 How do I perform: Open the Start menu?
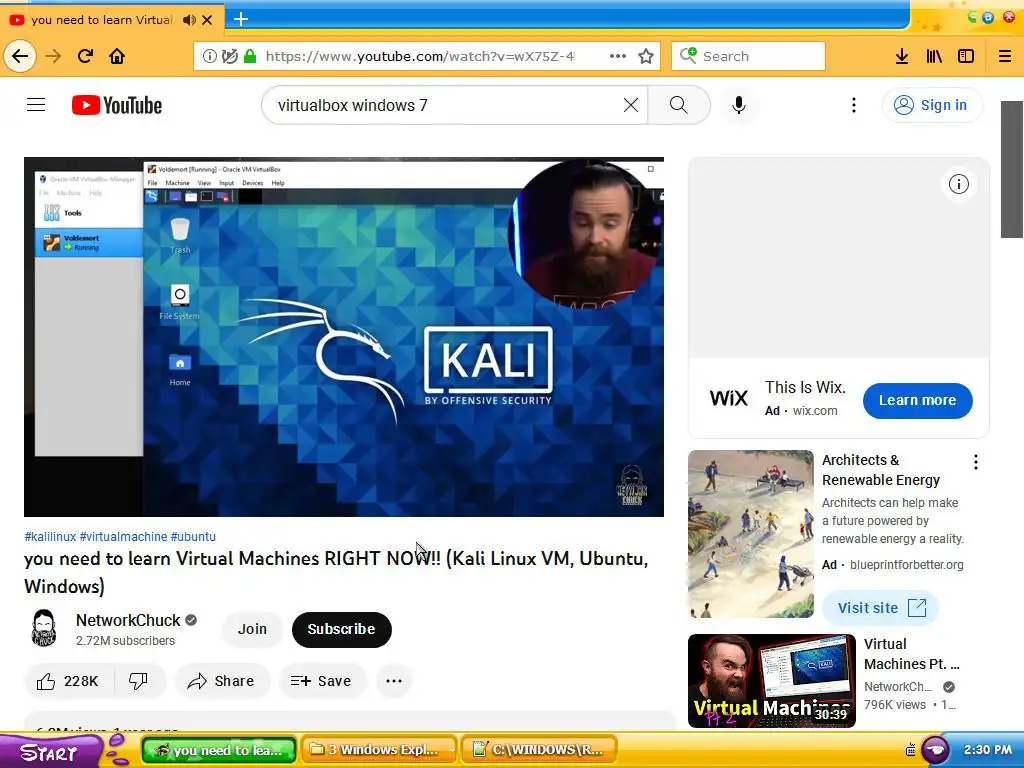pos(50,751)
